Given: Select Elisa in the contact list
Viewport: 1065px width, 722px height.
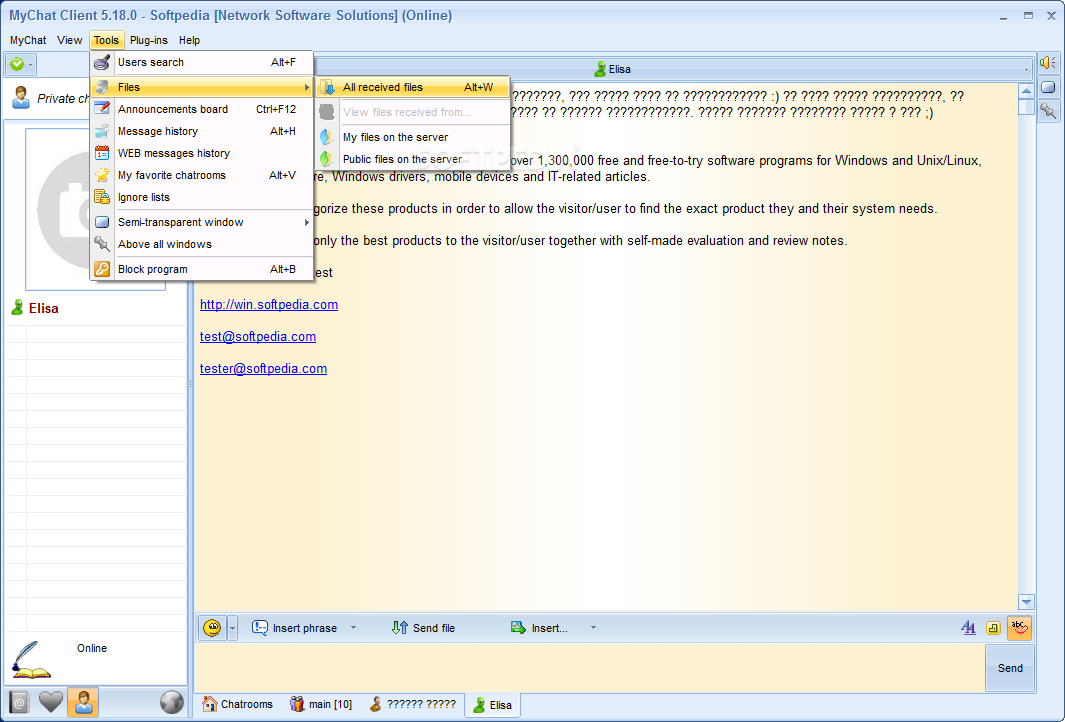Looking at the screenshot, I should click(x=43, y=308).
